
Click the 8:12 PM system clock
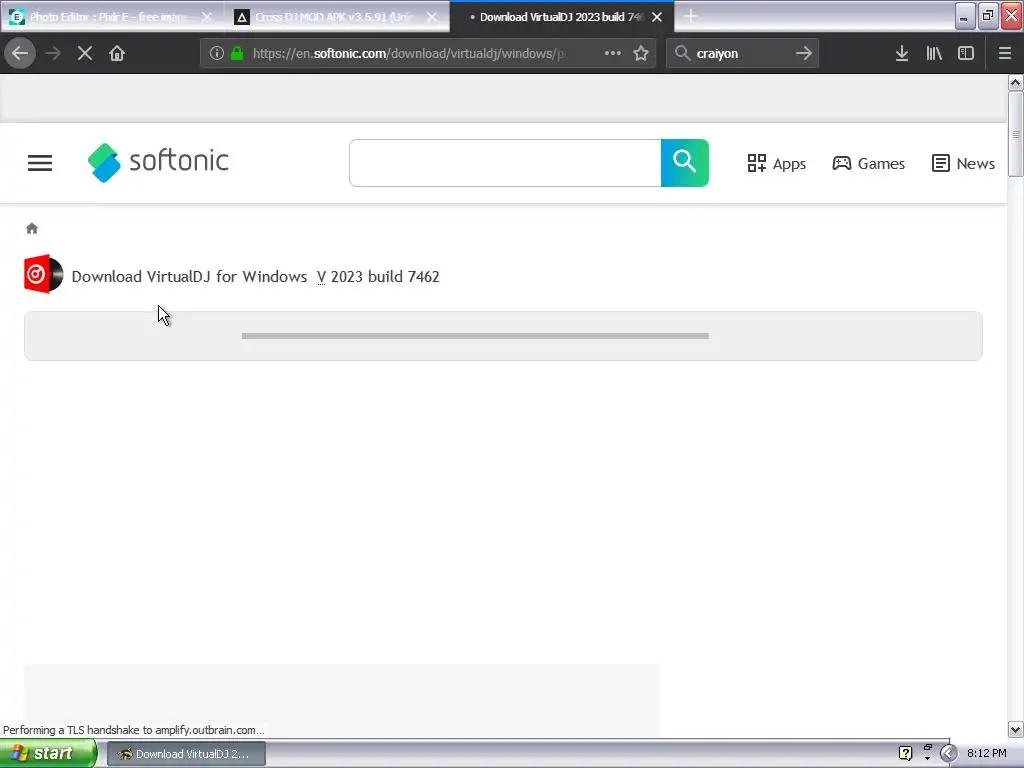987,753
